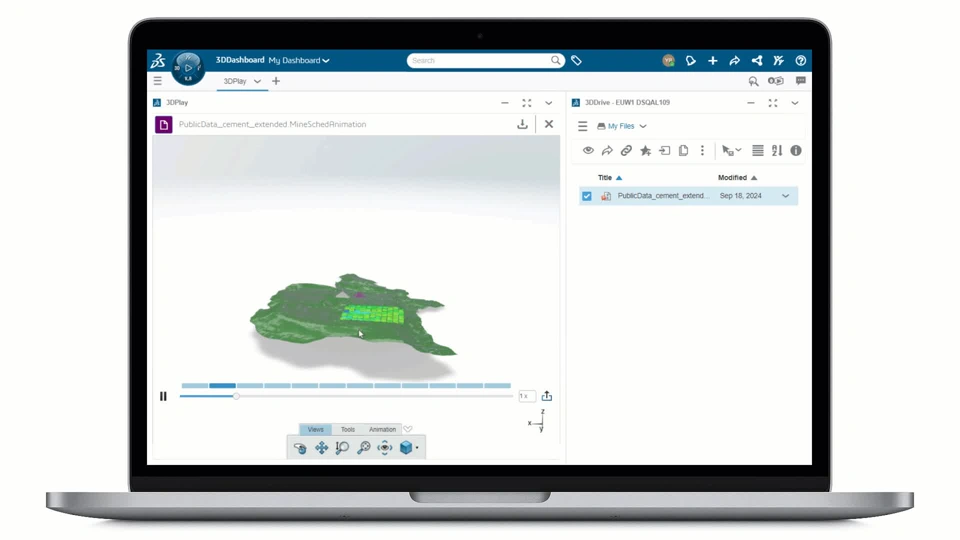Open the dashboard hamburger menu

(x=157, y=81)
